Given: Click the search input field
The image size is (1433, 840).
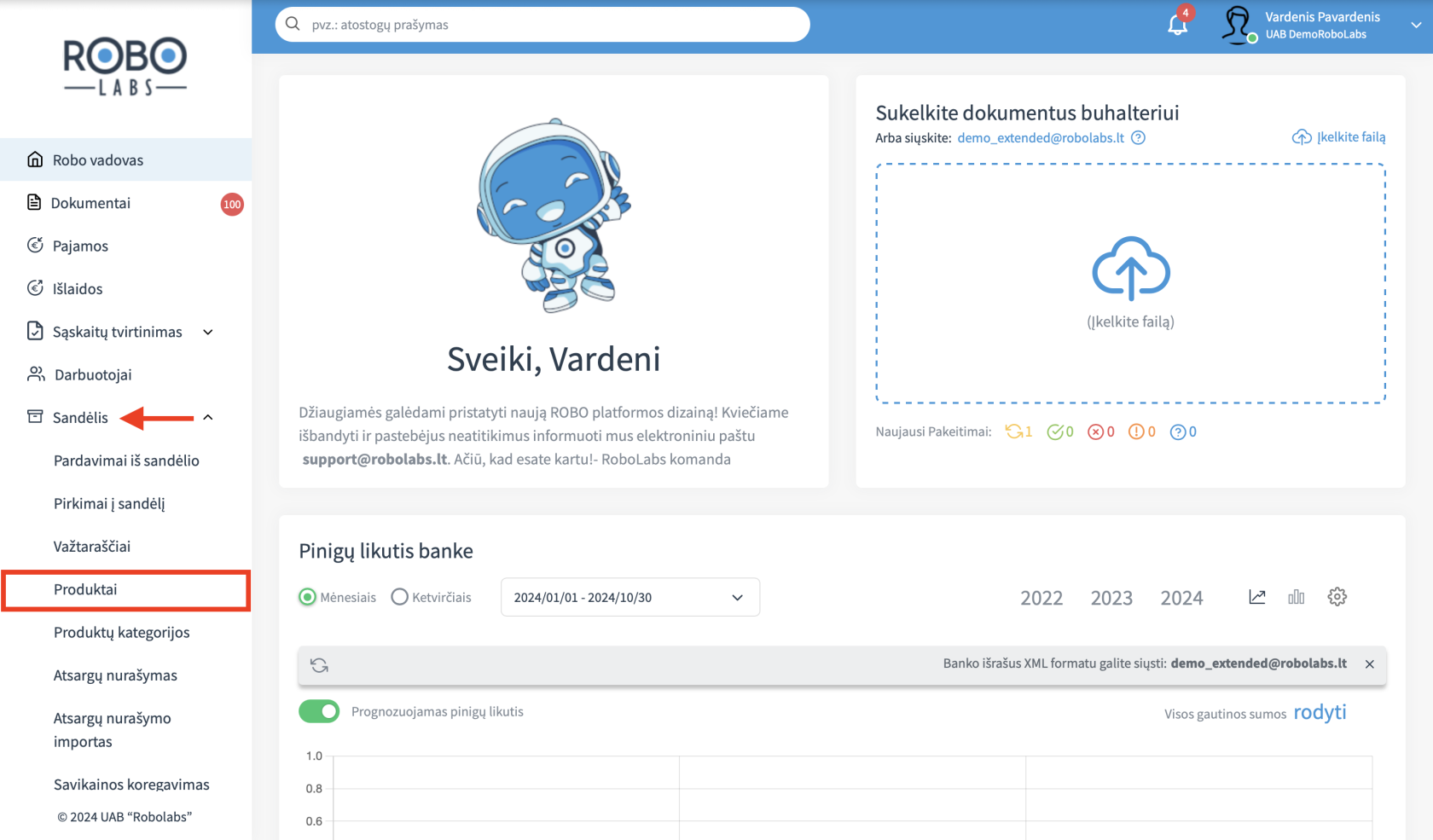Looking at the screenshot, I should click(542, 24).
